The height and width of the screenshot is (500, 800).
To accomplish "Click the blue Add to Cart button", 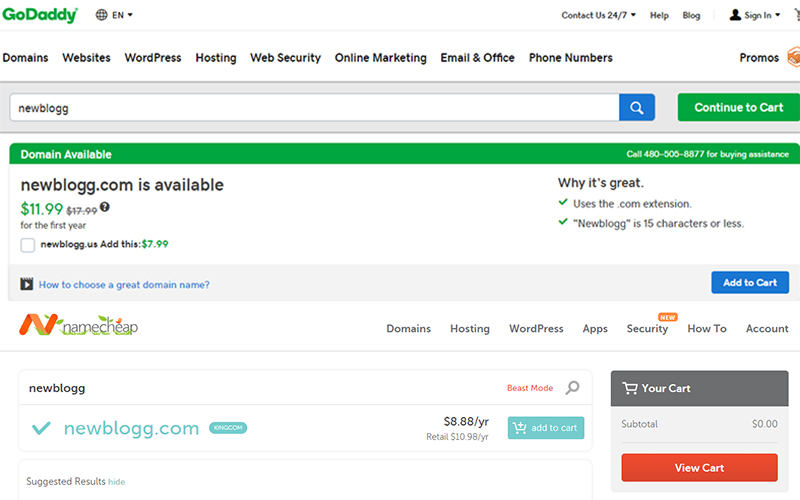I will click(x=750, y=283).
